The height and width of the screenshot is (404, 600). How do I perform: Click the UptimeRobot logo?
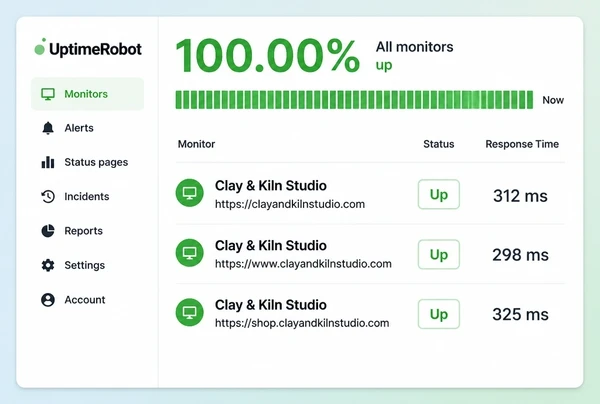(x=88, y=49)
